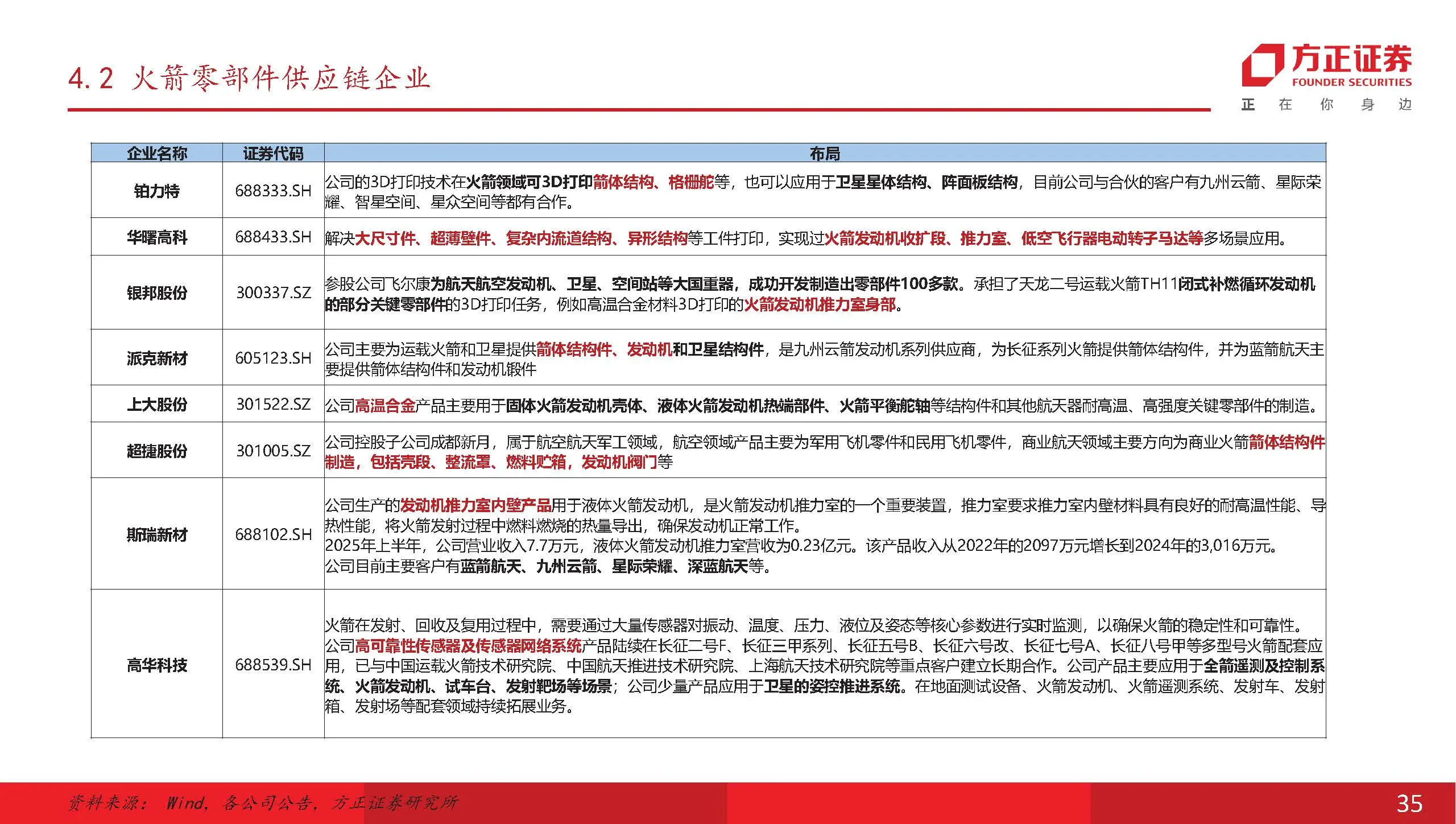Click stock code 688433.SH
Viewport: 1456px width, 824px height.
coord(273,237)
